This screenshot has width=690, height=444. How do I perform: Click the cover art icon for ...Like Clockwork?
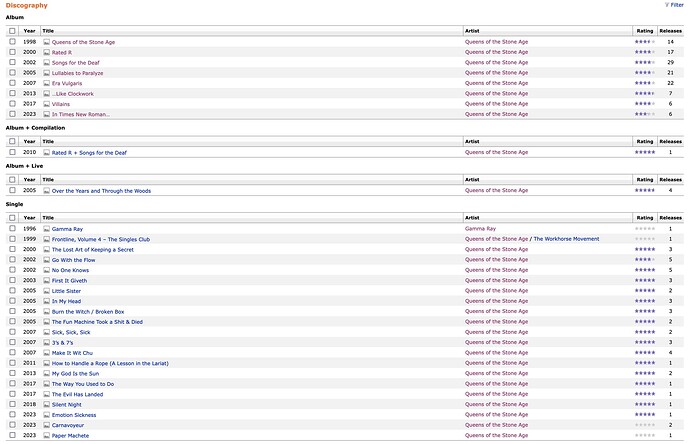[x=47, y=94]
